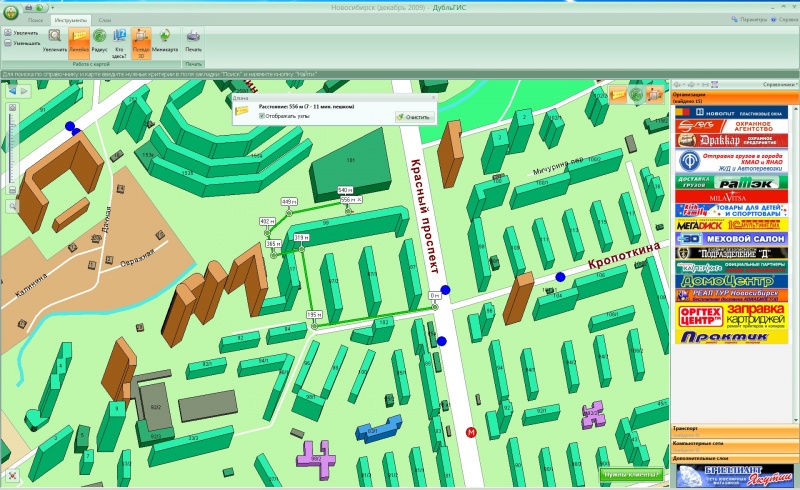Toggle the Псевдо 3D view icon
The height and width of the screenshot is (490, 800).
[142, 40]
